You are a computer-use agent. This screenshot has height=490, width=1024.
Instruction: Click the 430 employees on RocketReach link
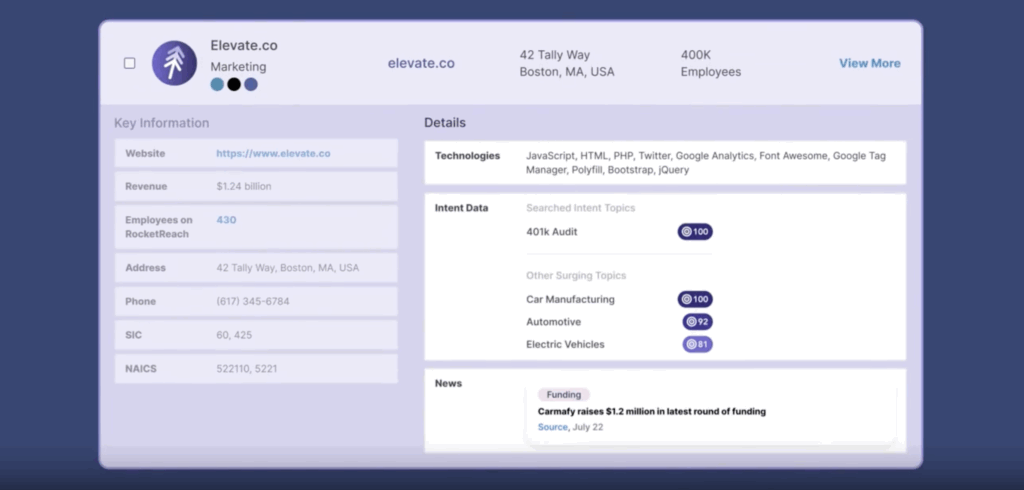226,220
